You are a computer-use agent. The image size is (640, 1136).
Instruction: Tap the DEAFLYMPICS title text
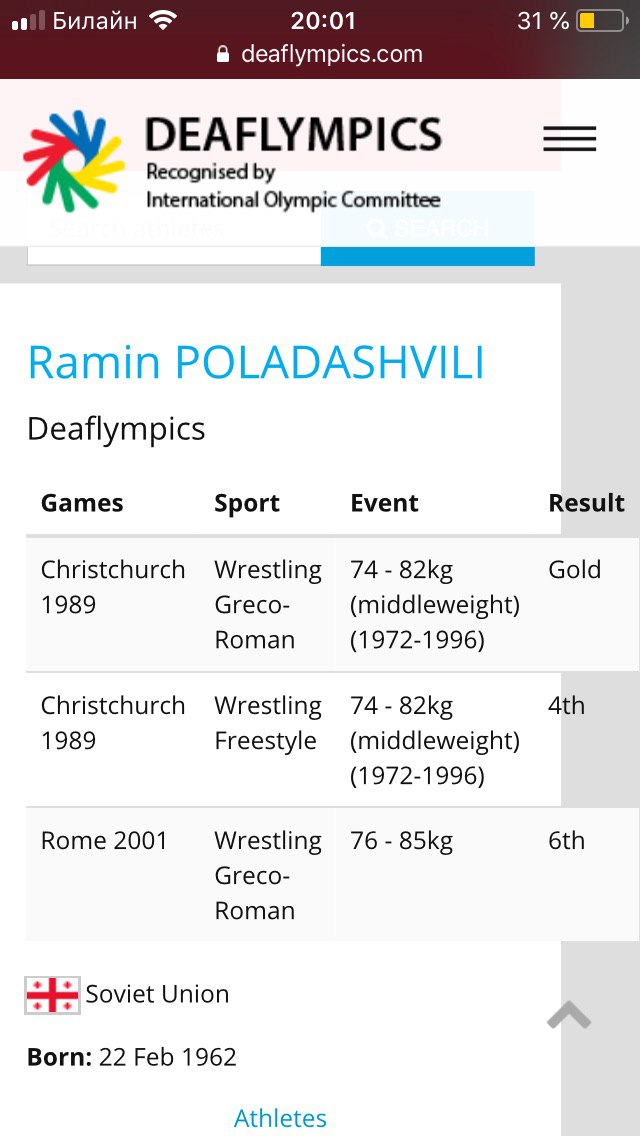tap(293, 134)
